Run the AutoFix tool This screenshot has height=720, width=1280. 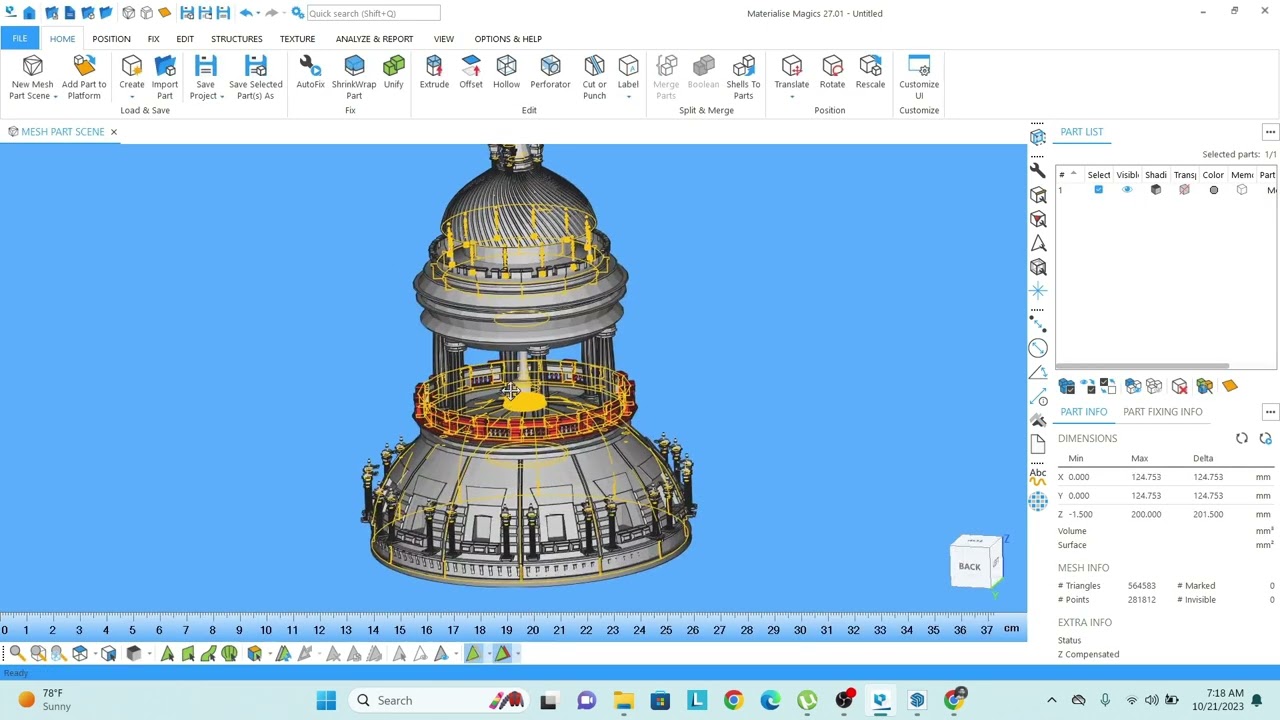click(x=310, y=72)
